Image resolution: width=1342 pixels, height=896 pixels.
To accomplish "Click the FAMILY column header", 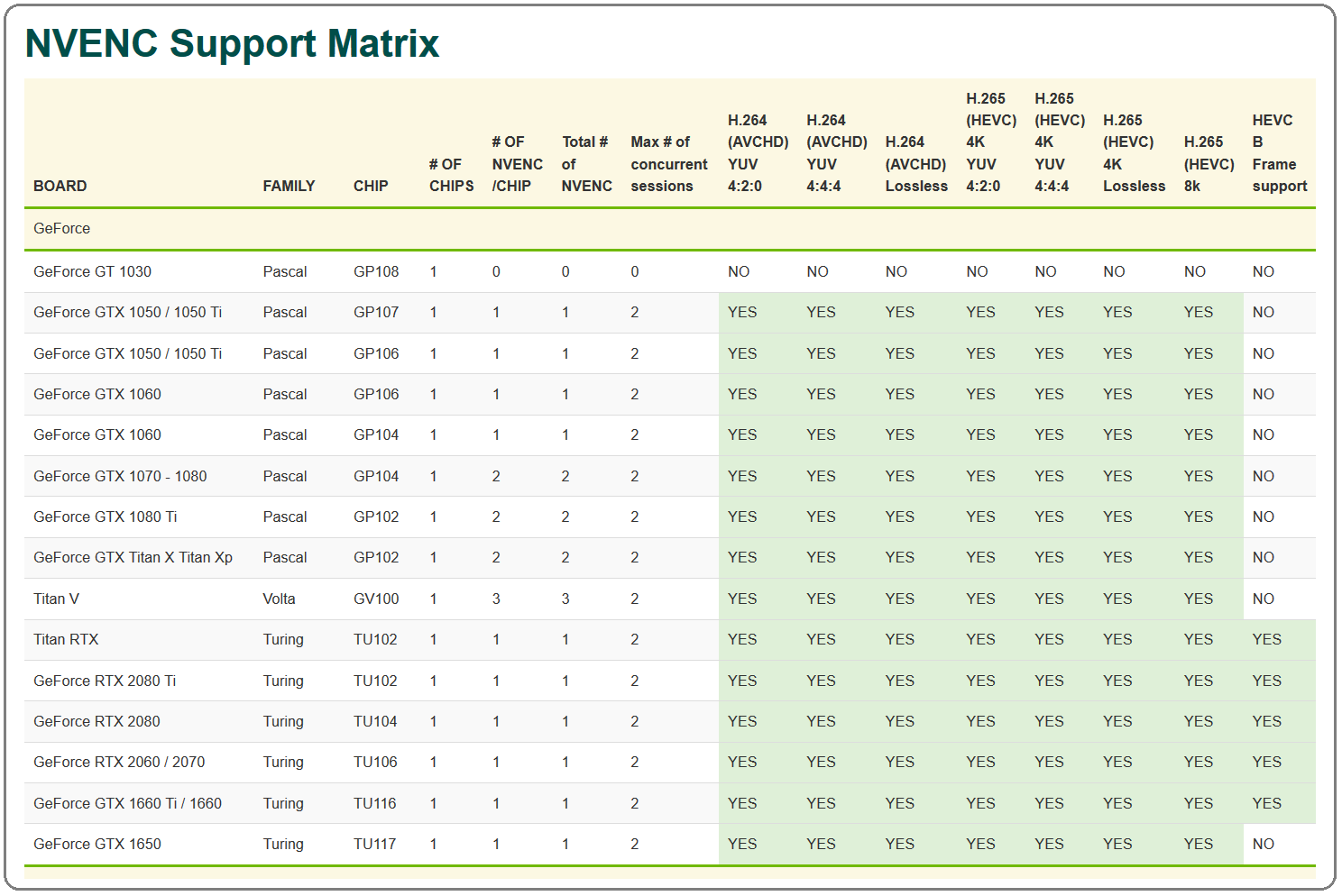I will (289, 186).
